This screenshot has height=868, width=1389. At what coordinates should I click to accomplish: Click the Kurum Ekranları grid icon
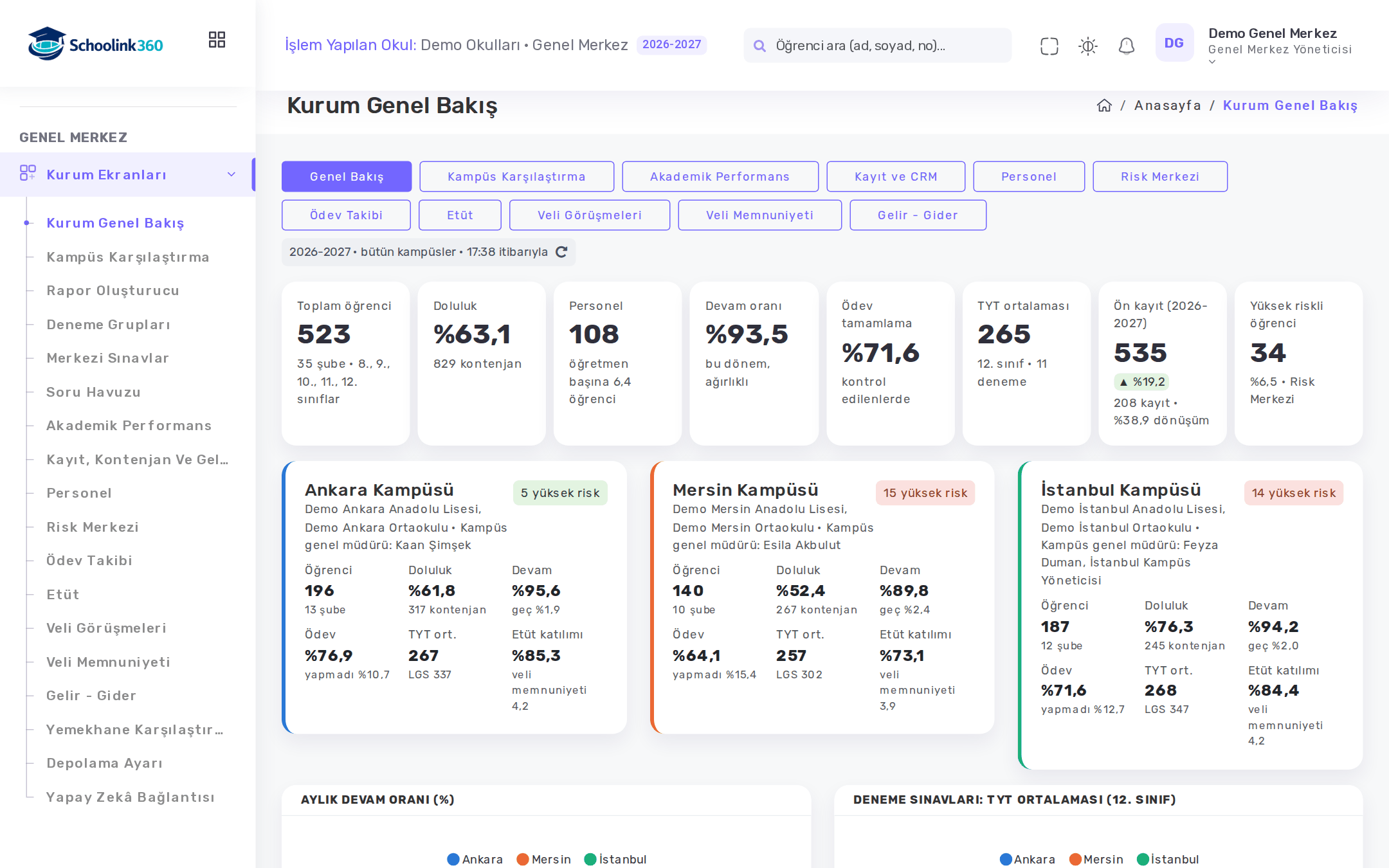pyautogui.click(x=28, y=173)
